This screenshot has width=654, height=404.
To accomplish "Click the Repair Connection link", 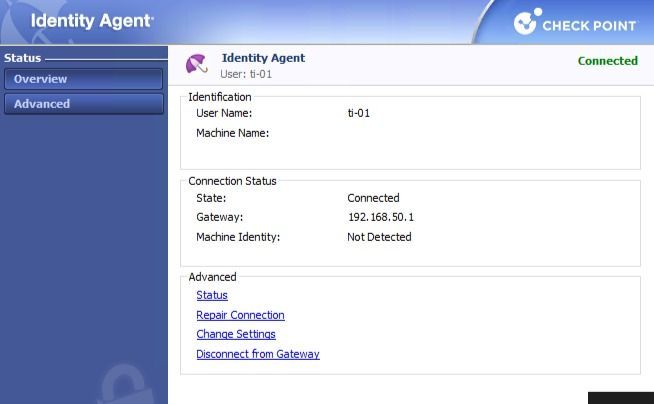I will coord(240,315).
